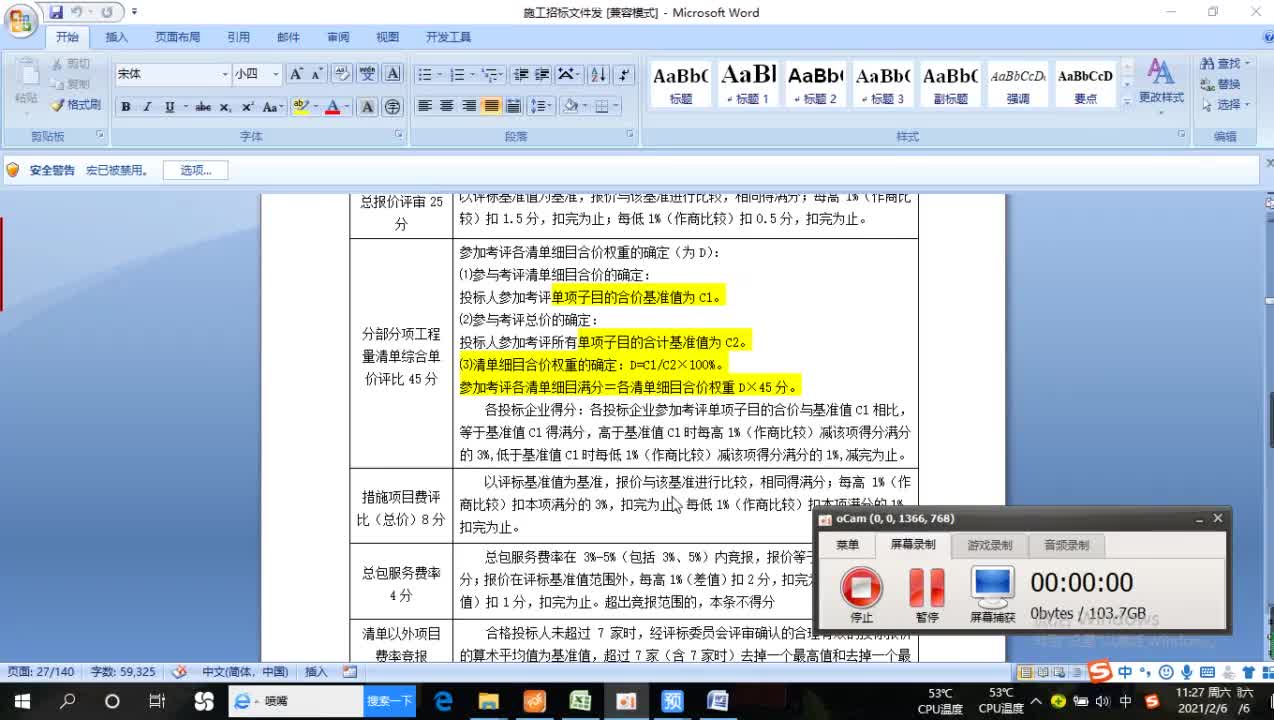Viewport: 1274px width, 720px height.
Task: Click the Office button logo
Action: pyautogui.click(x=20, y=21)
